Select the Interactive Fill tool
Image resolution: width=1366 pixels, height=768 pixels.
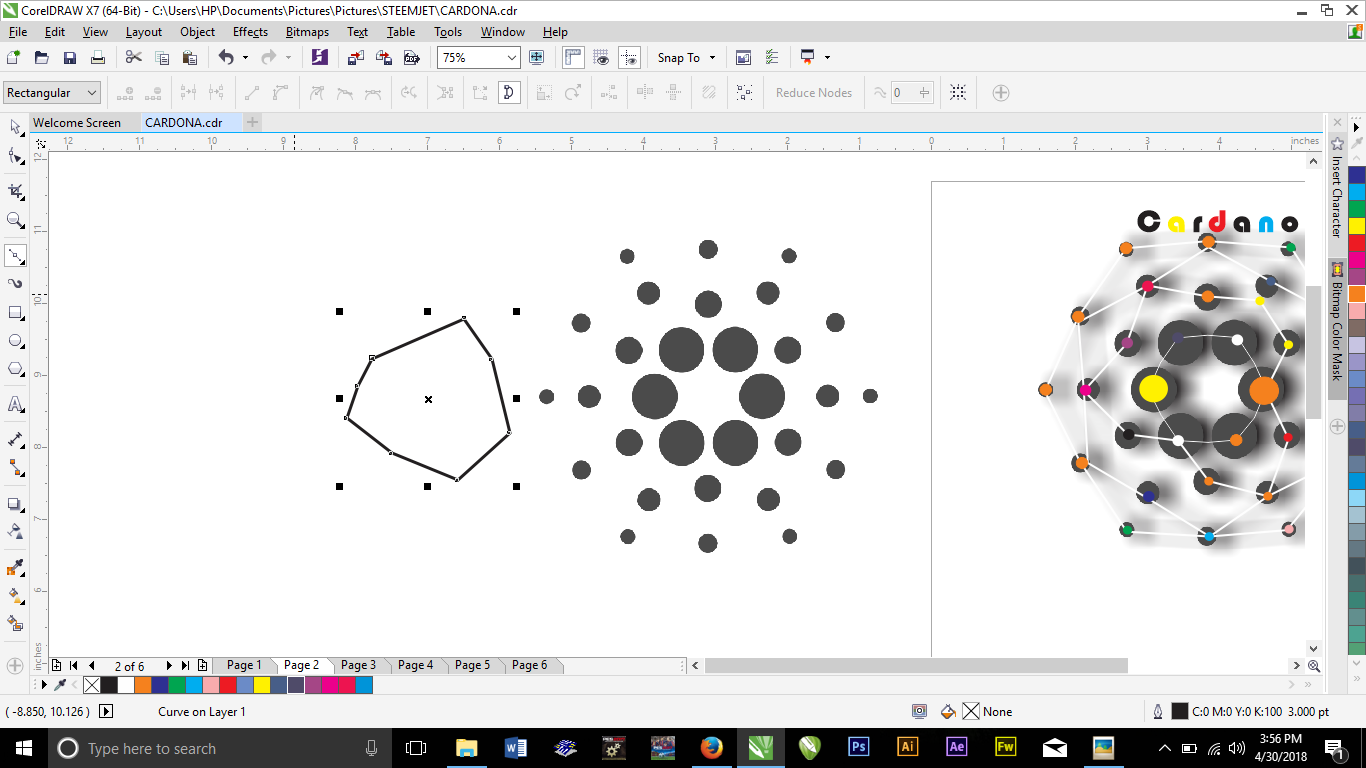click(x=15, y=595)
